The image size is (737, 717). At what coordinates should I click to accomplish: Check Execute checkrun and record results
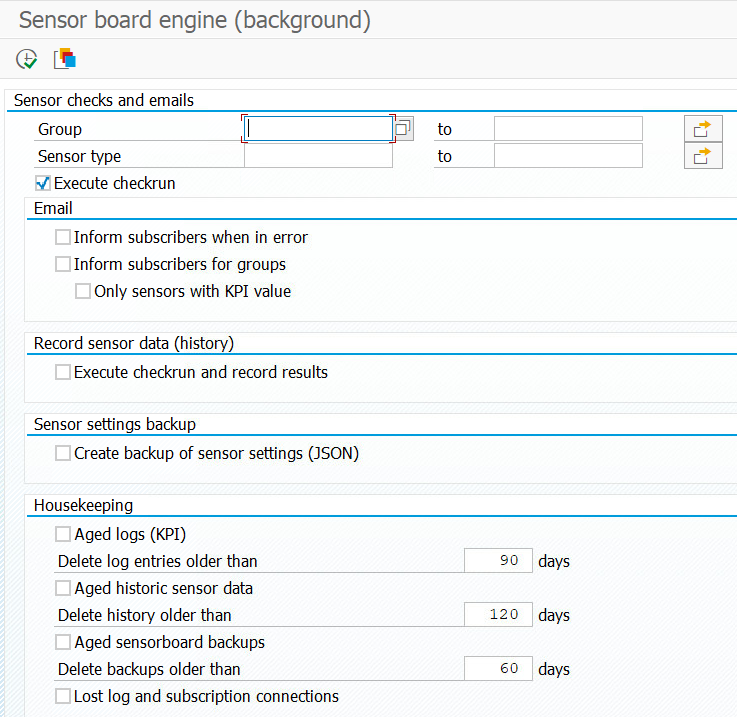63,372
